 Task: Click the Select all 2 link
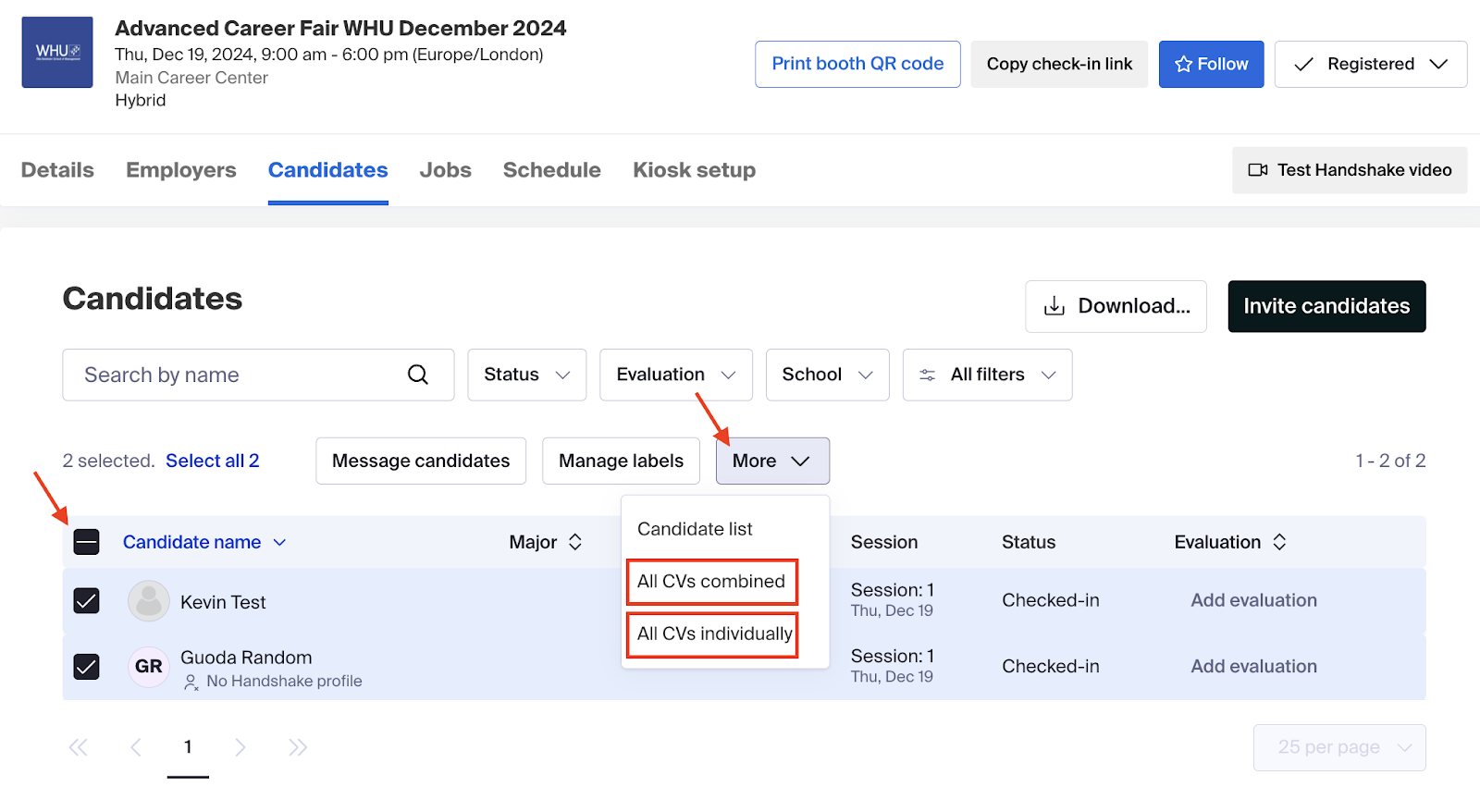[x=212, y=461]
